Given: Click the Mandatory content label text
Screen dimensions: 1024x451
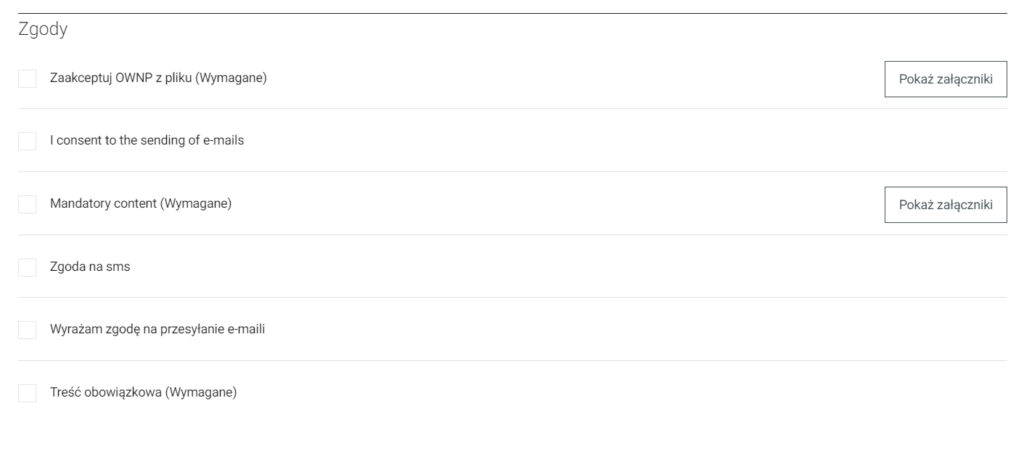Looking at the screenshot, I should pos(104,204).
